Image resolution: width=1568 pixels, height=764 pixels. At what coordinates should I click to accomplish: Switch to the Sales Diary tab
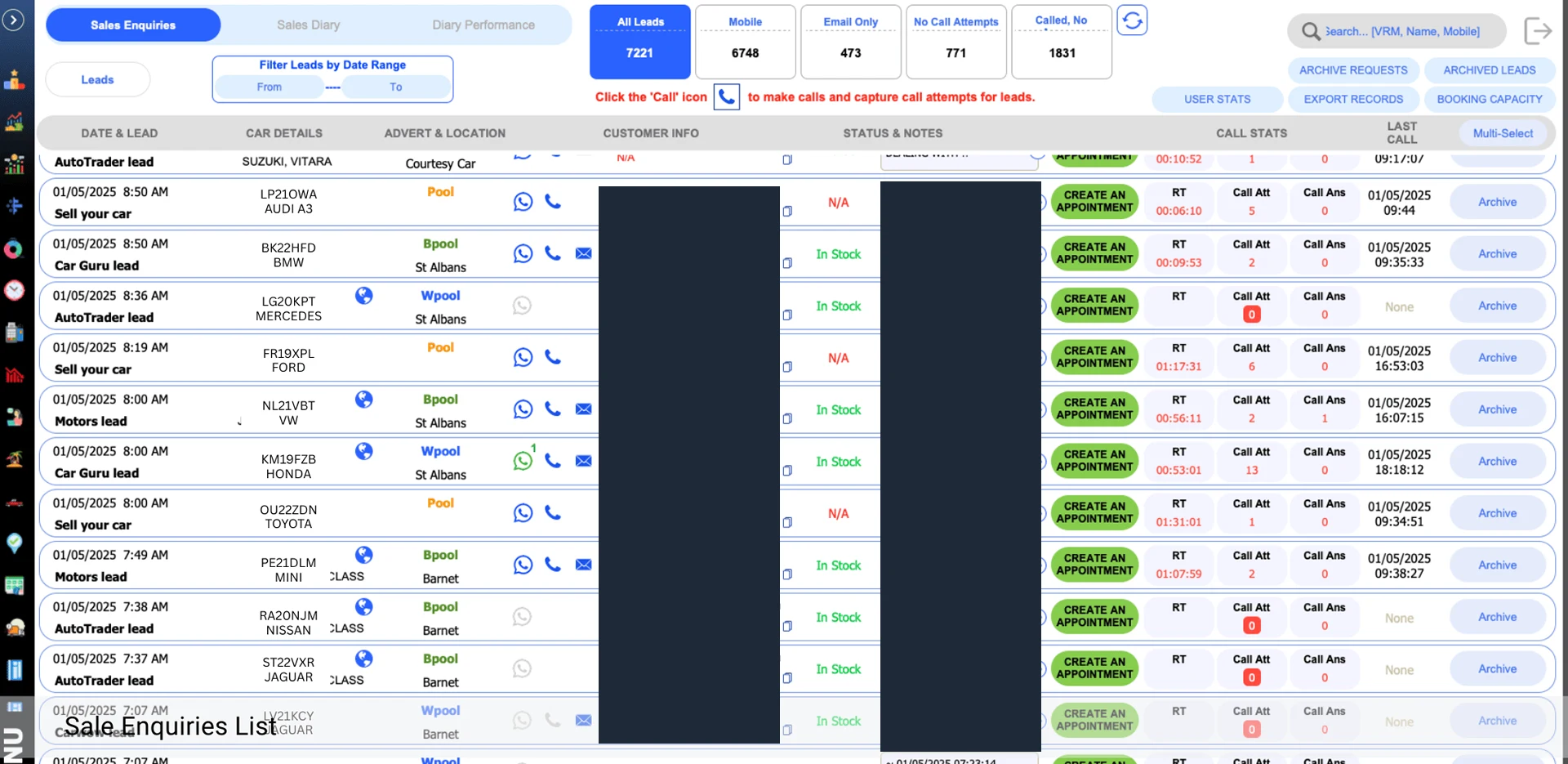coord(309,25)
